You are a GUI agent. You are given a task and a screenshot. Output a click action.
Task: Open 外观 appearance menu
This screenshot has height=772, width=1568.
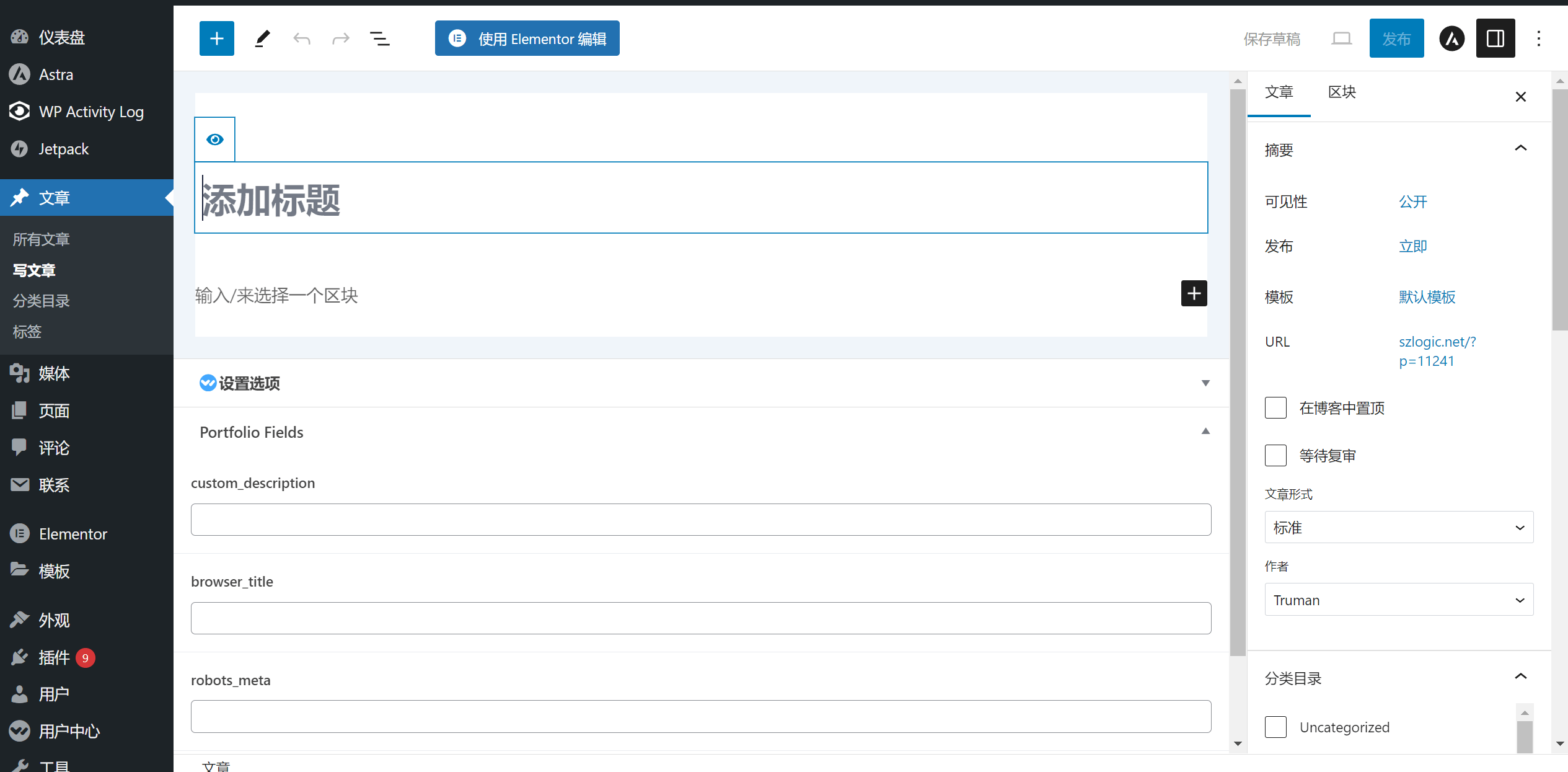point(87,620)
